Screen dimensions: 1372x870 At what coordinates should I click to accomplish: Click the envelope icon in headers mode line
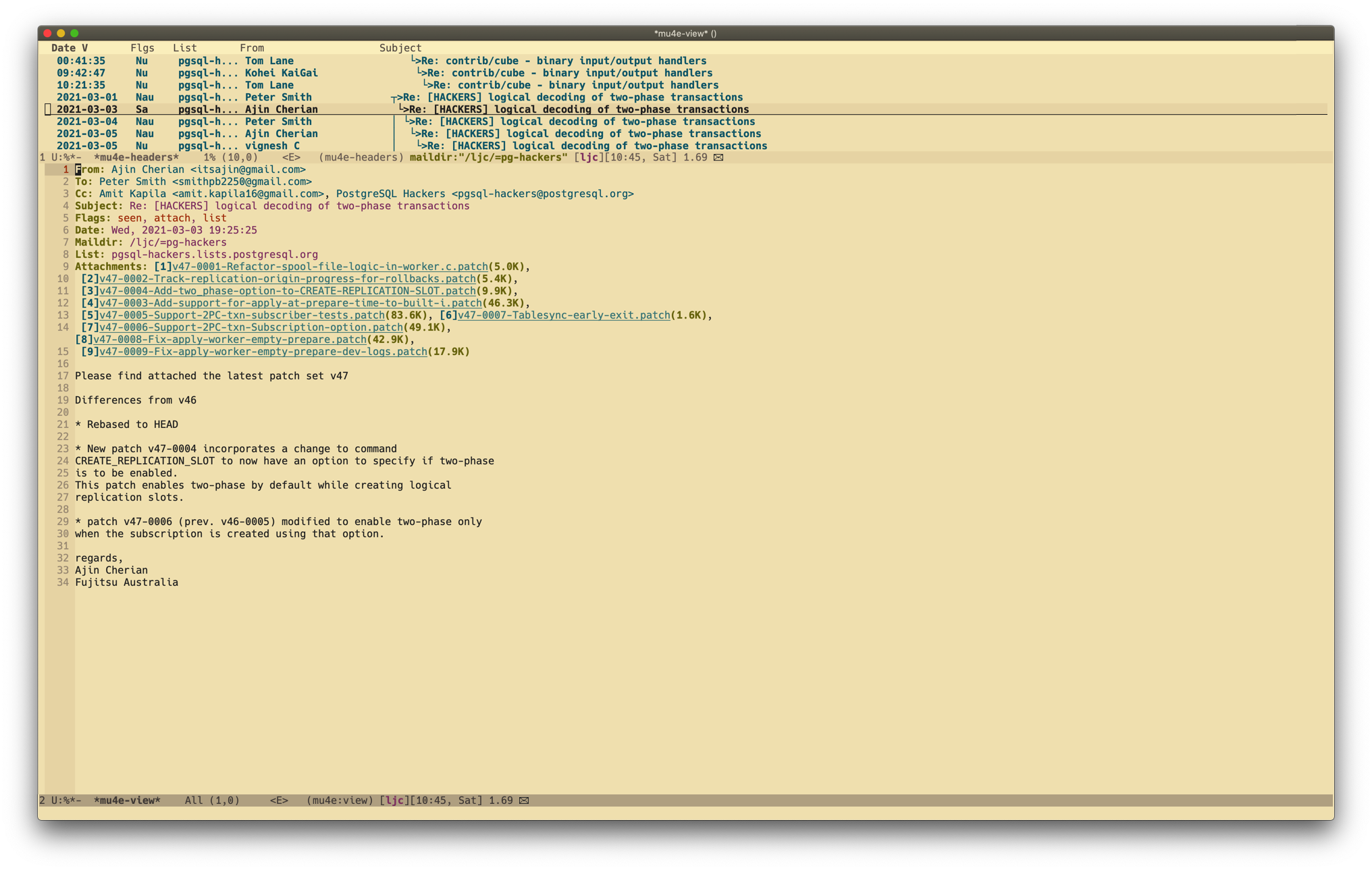(x=718, y=157)
